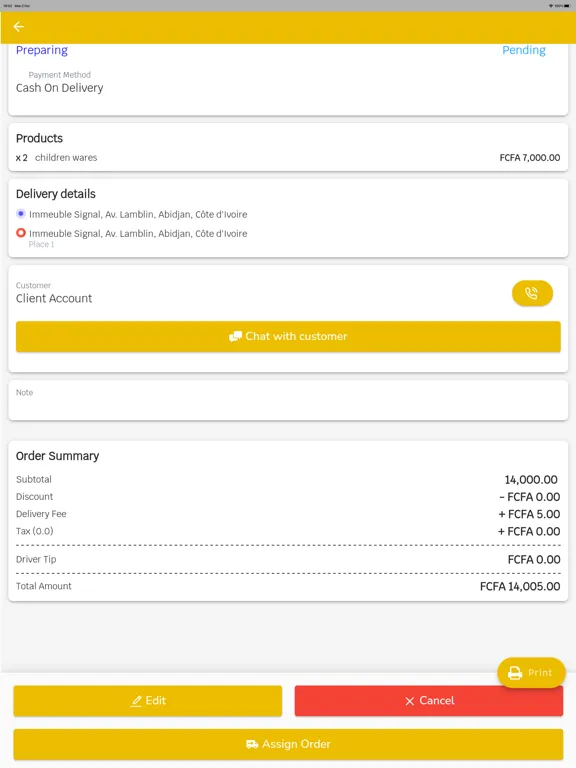This screenshot has height=768, width=576.
Task: Select the blue pickup location marker
Action: tap(21, 214)
